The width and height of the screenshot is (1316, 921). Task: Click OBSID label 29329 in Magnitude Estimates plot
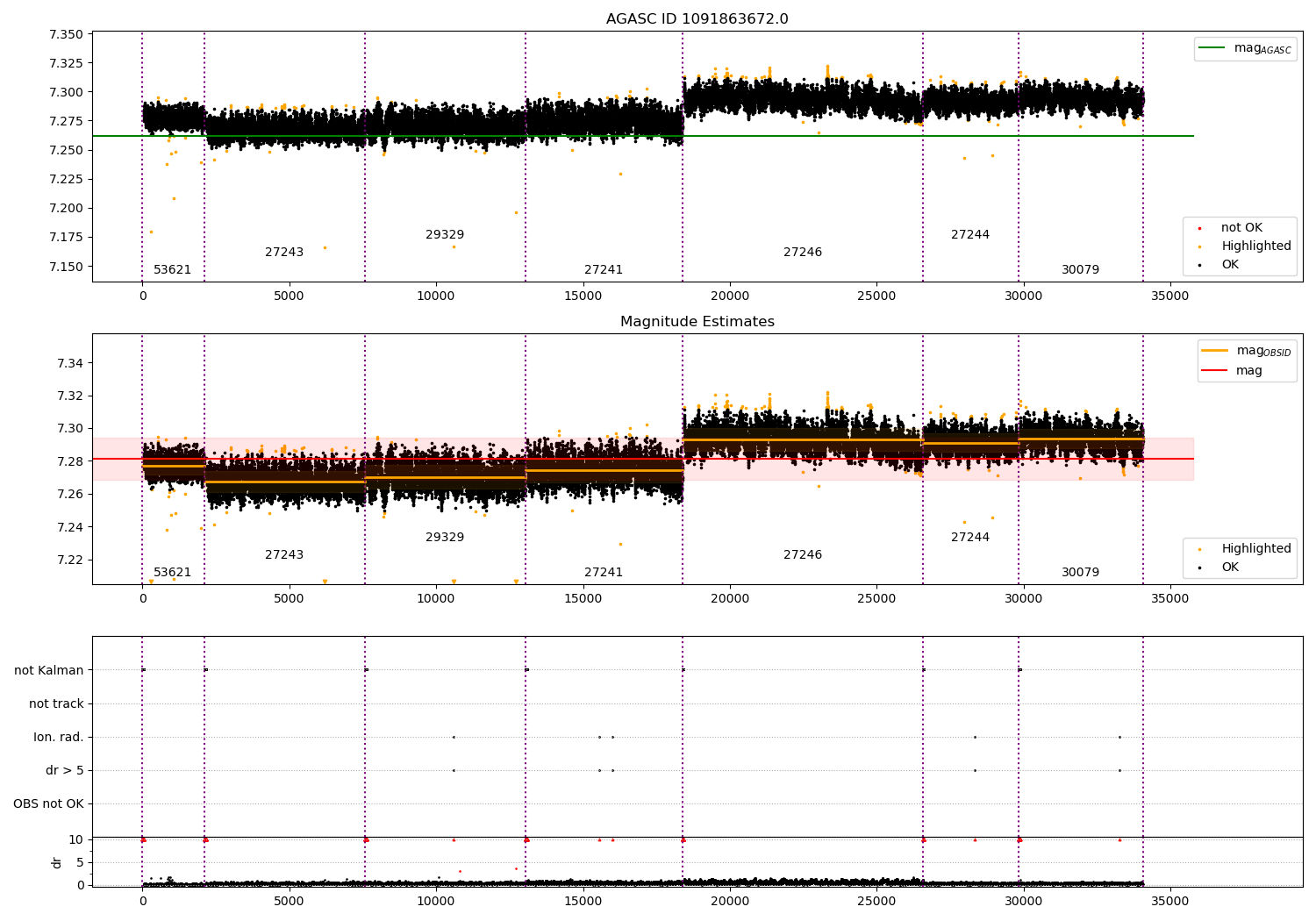[x=445, y=537]
